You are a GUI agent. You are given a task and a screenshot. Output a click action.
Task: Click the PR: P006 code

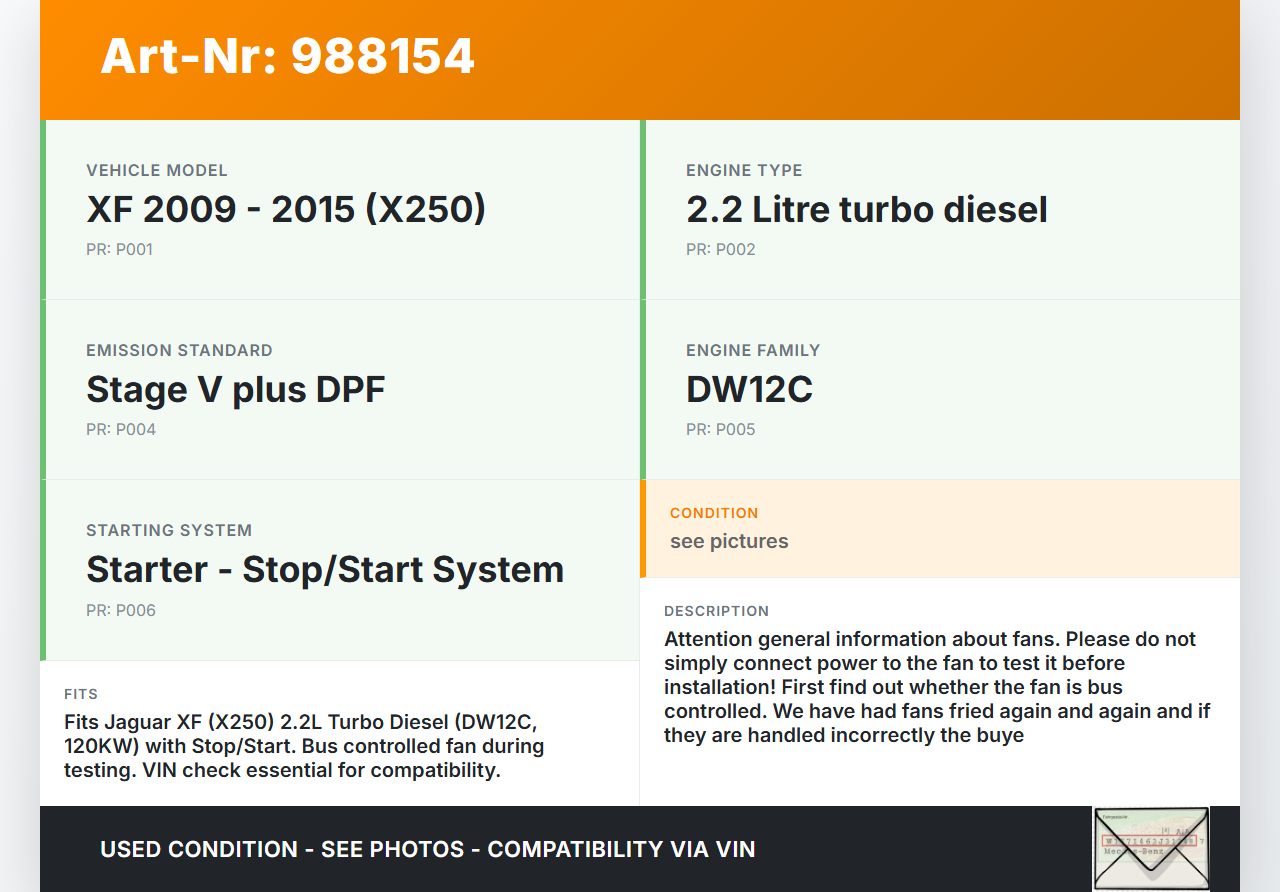click(121, 610)
